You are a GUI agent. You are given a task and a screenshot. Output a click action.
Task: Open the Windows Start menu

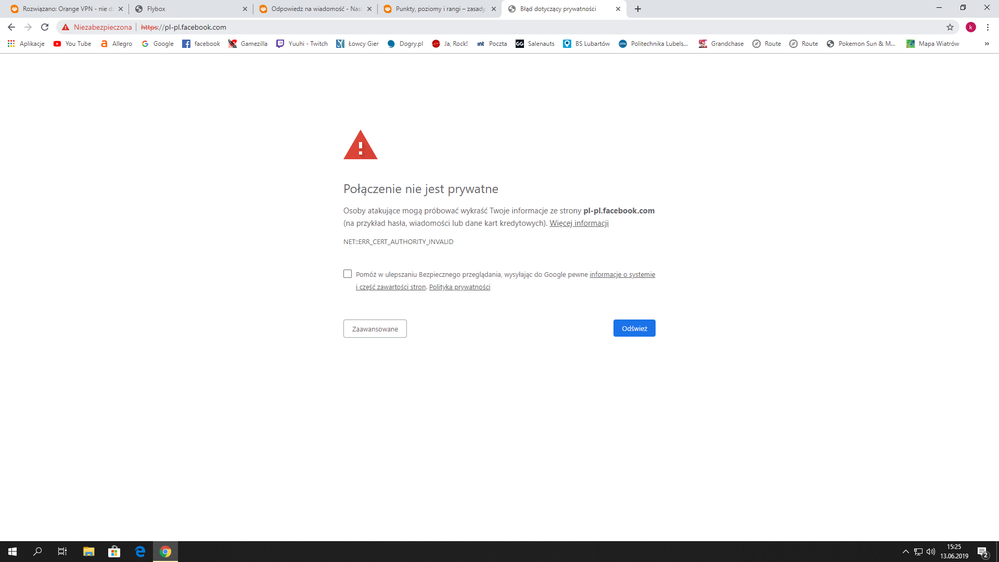(x=12, y=552)
